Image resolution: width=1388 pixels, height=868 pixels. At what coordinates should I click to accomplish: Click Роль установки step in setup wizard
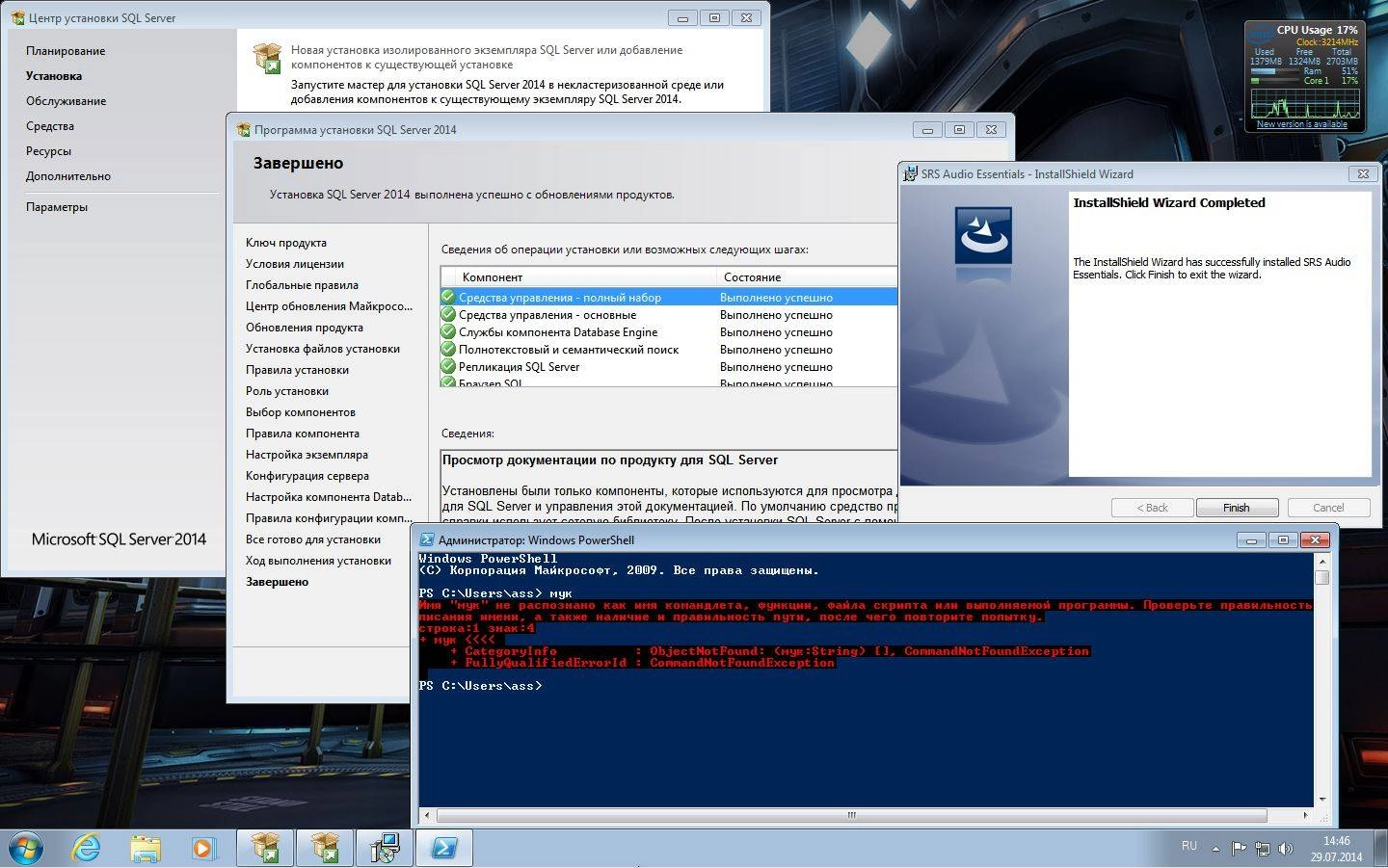[x=287, y=391]
